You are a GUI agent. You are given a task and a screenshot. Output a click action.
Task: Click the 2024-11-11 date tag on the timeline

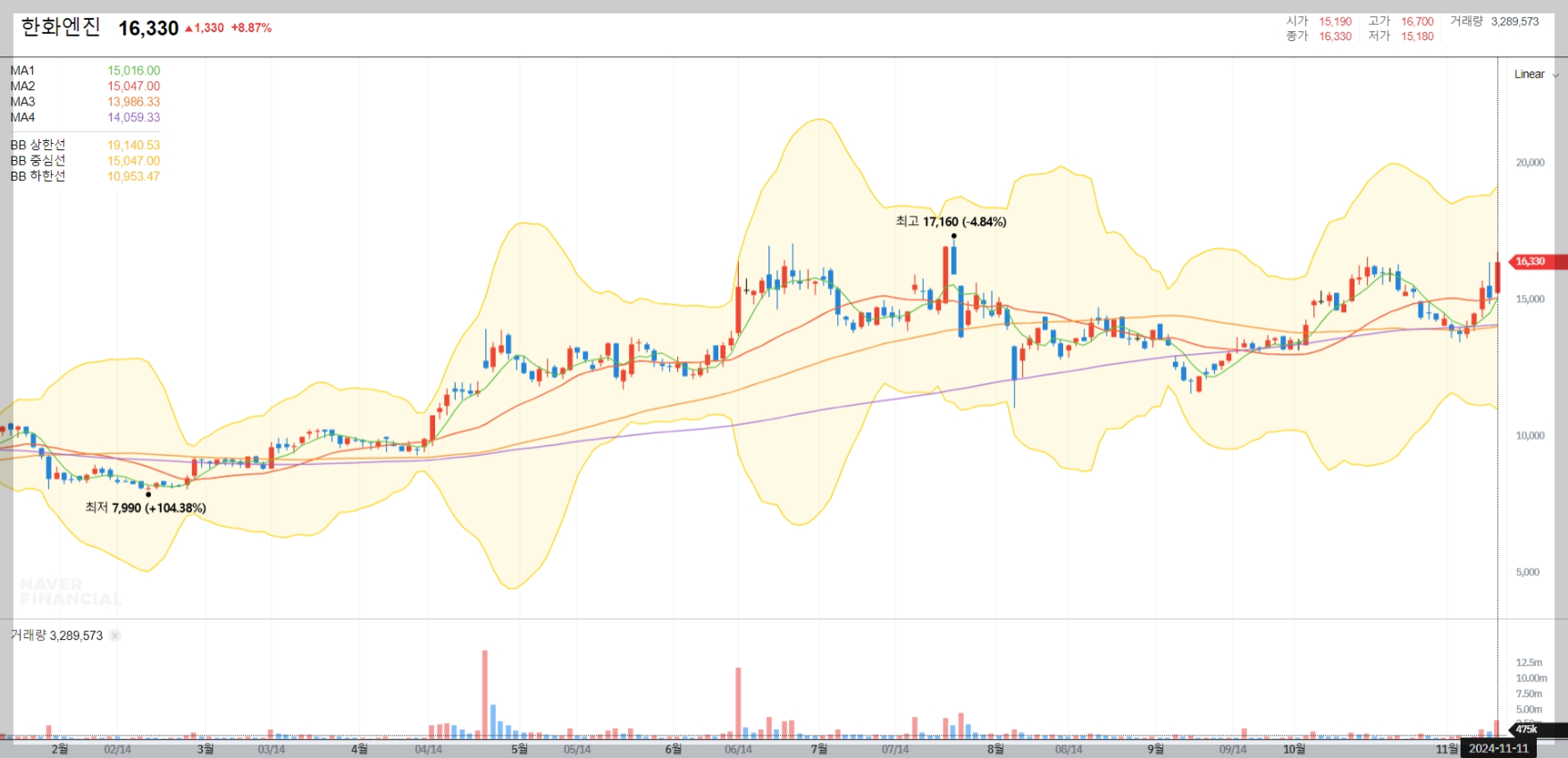pos(1498,749)
